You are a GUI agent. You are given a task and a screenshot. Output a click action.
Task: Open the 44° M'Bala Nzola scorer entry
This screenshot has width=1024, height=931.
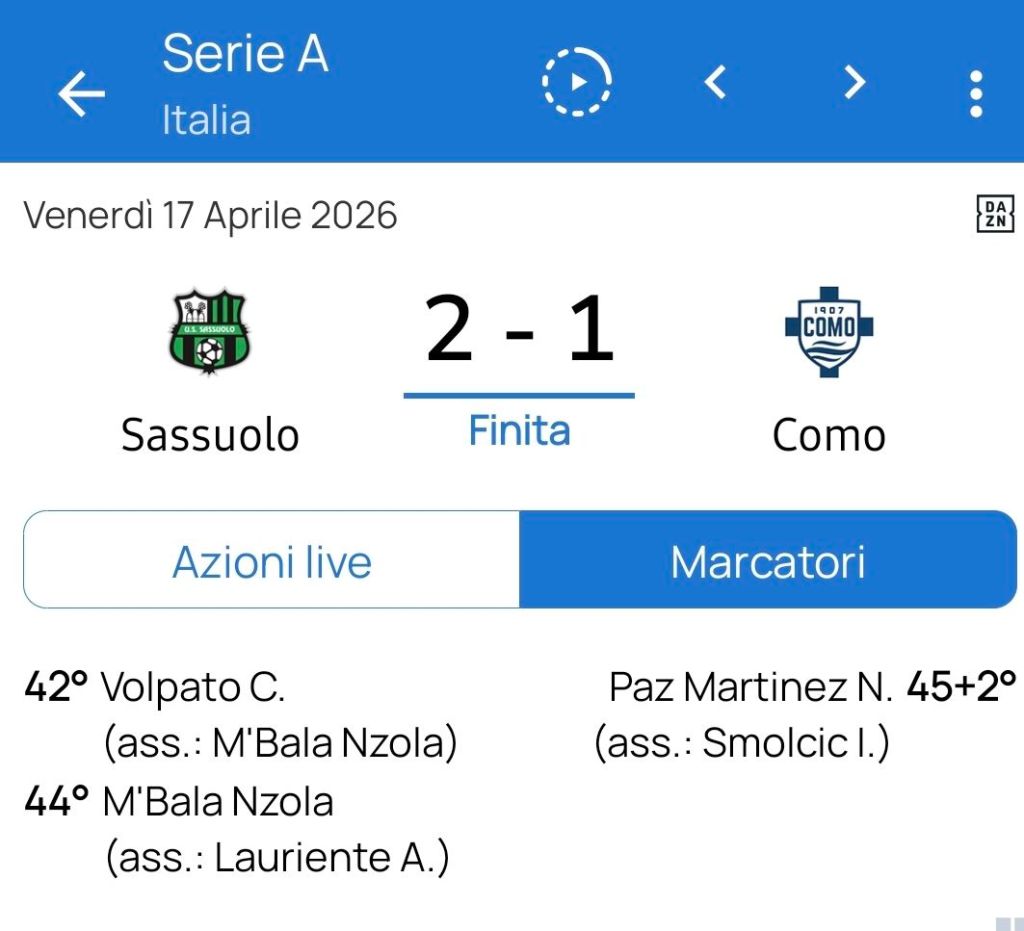coord(218,801)
